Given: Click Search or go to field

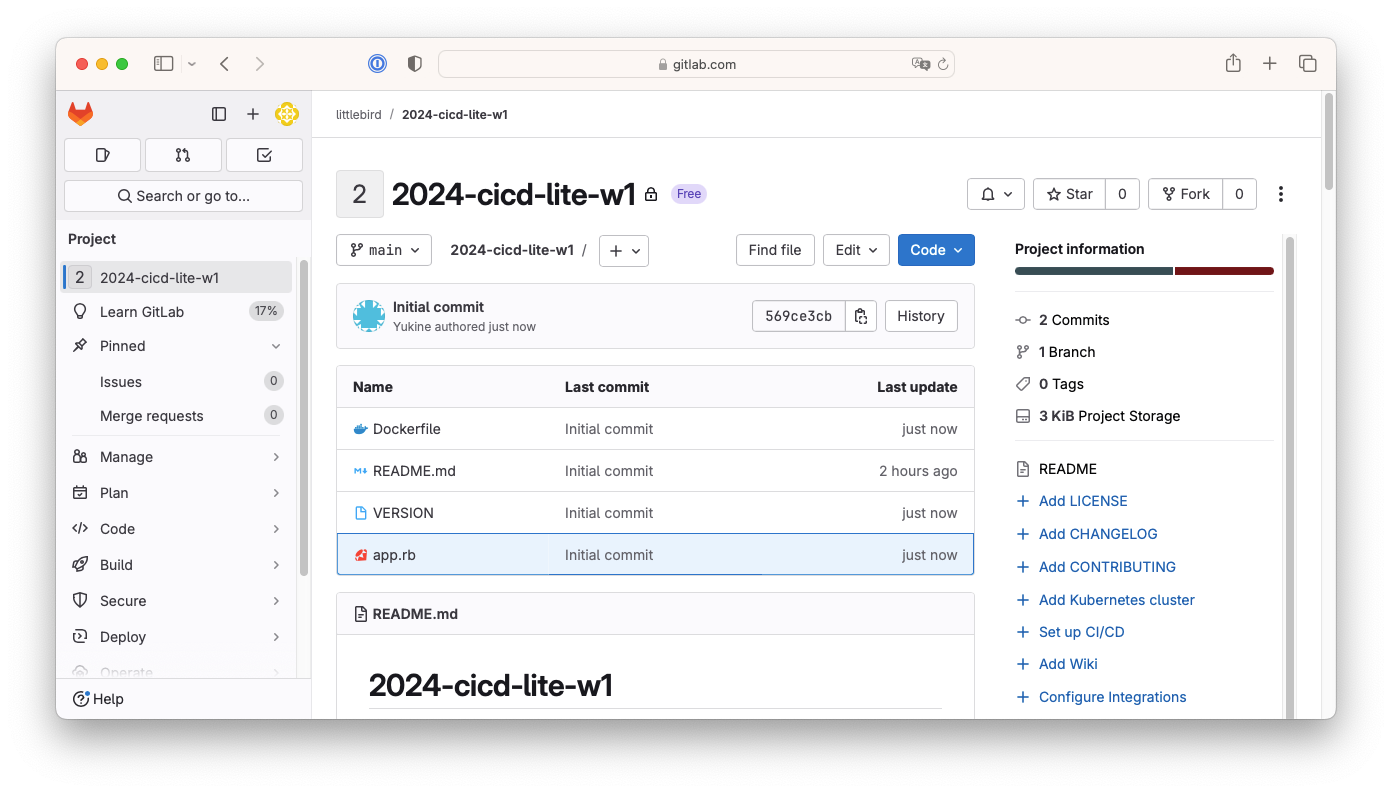Looking at the screenshot, I should [183, 196].
